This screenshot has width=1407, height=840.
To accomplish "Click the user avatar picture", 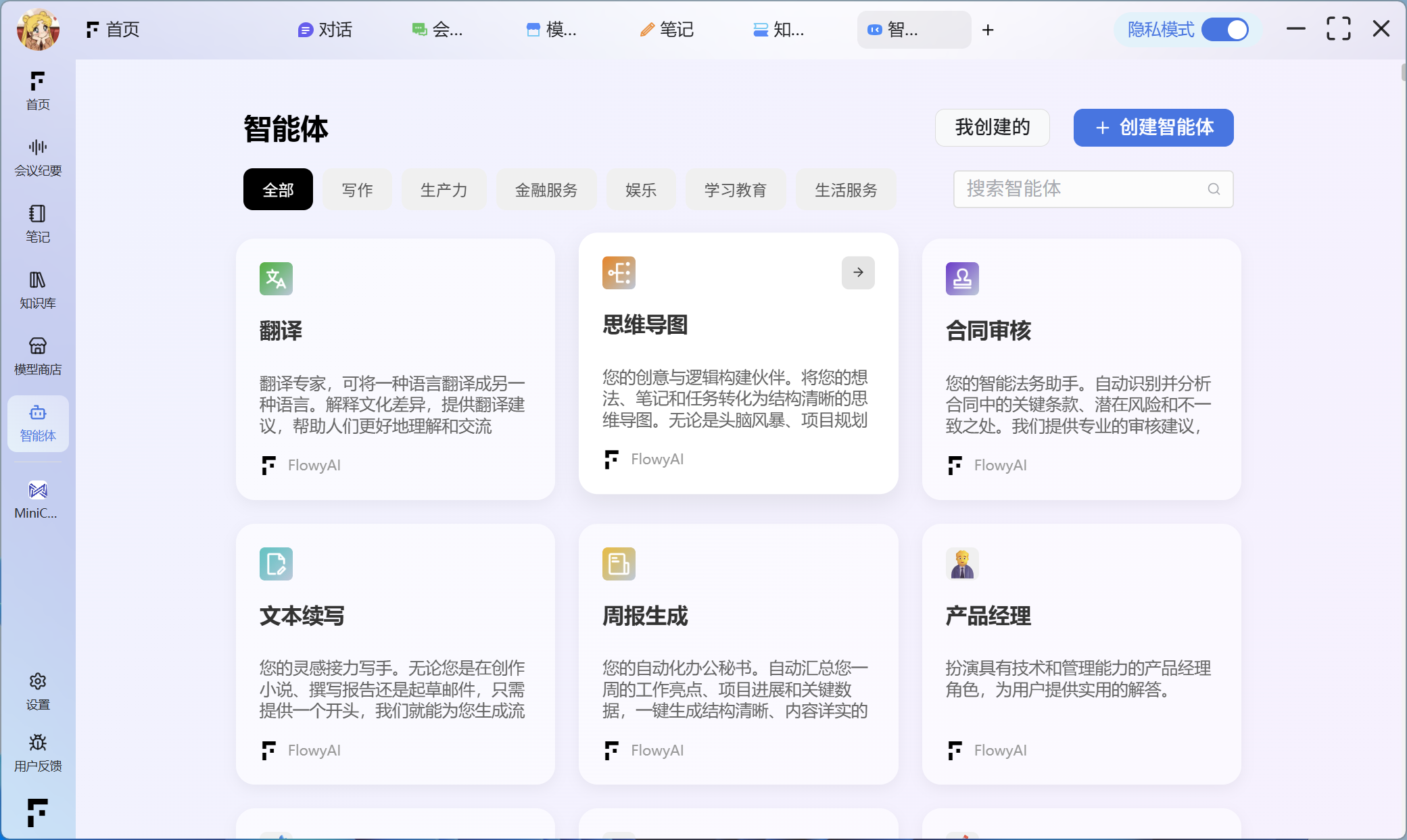I will tap(38, 30).
